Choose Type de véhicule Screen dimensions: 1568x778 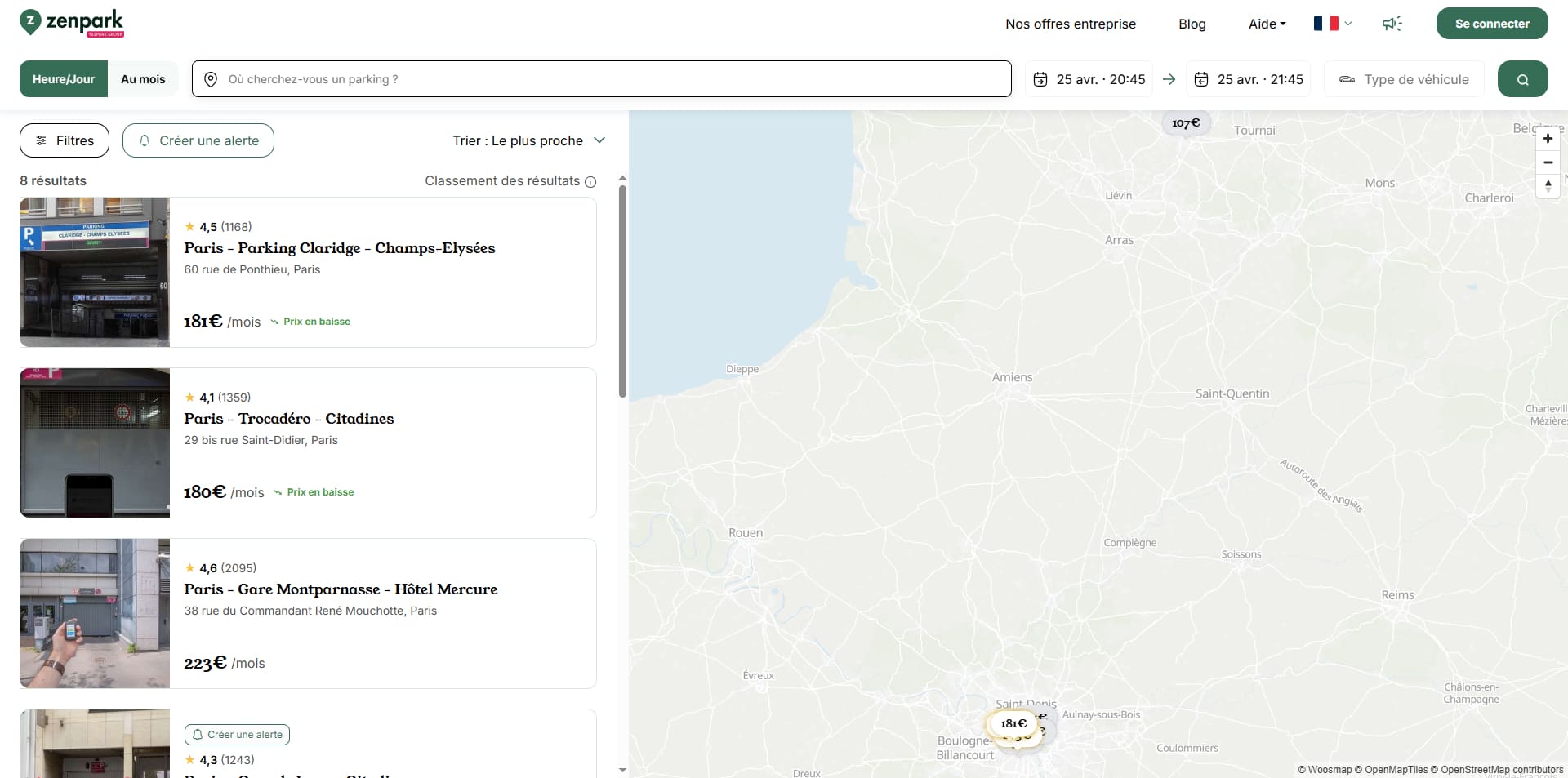[x=1404, y=79]
